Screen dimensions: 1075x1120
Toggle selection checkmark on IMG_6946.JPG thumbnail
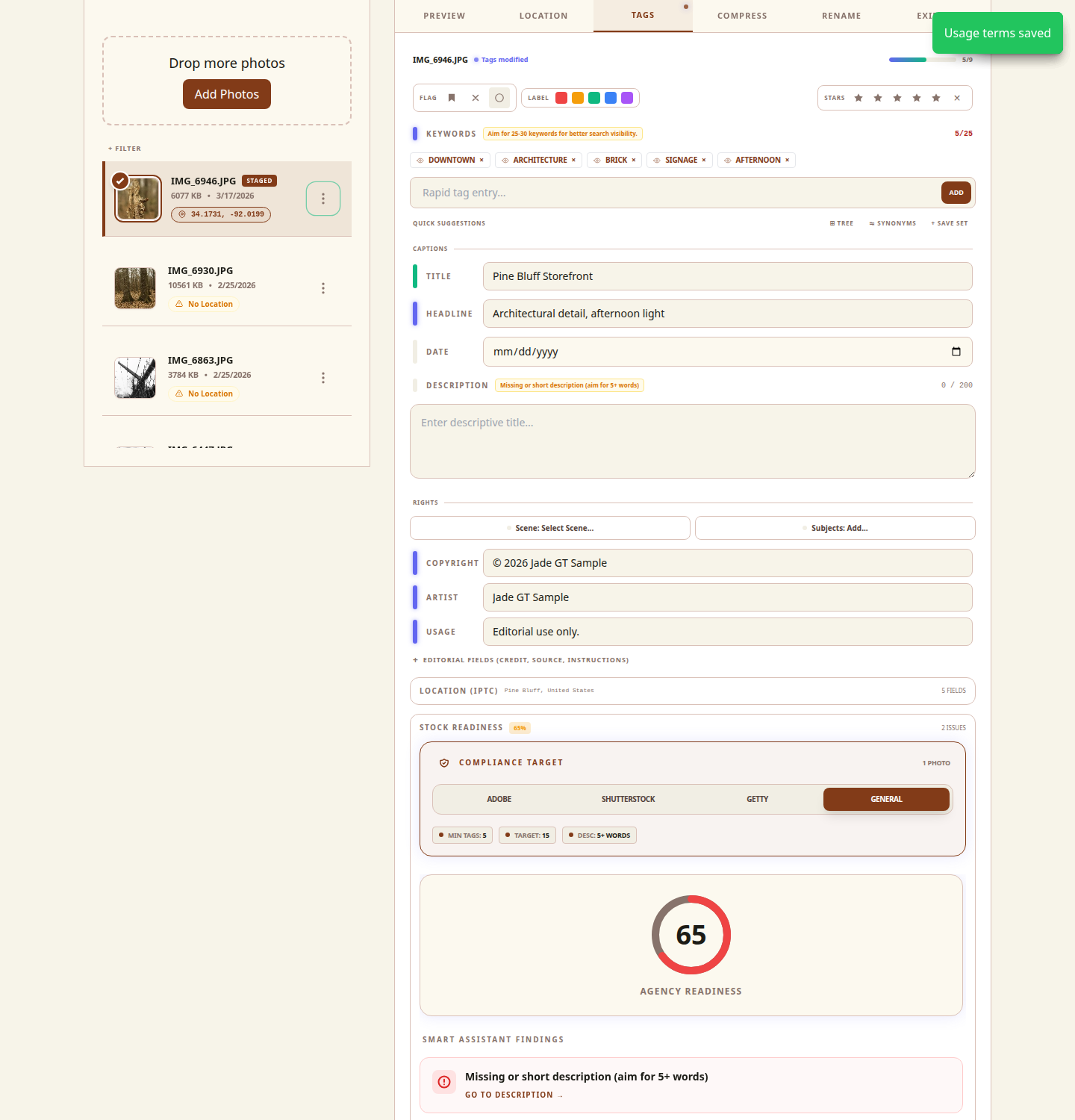click(120, 181)
